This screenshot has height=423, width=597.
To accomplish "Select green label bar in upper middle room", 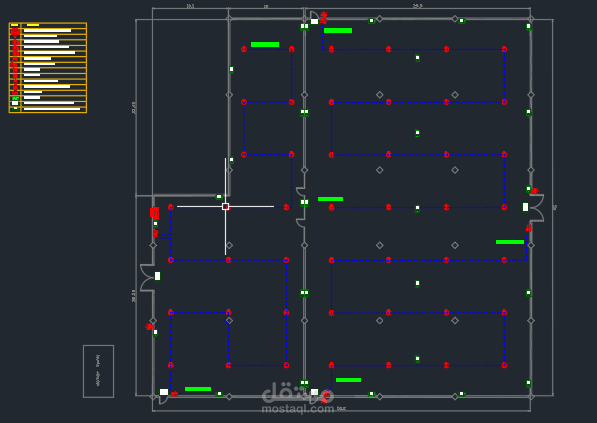I will click(x=265, y=45).
